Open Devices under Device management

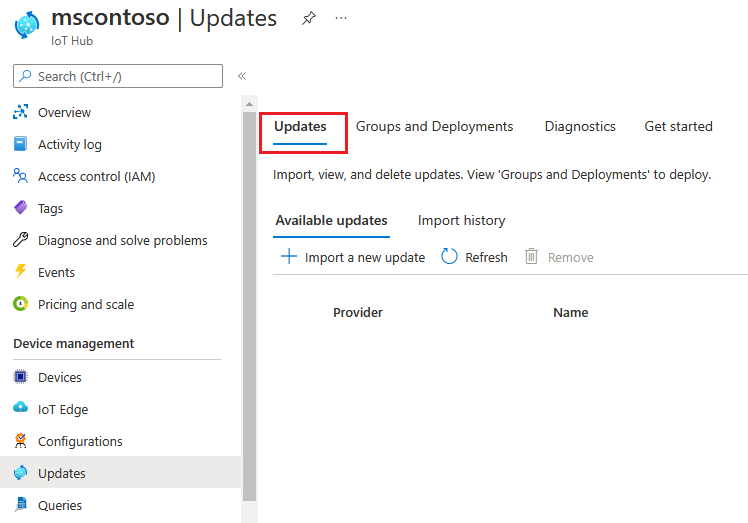(x=60, y=377)
